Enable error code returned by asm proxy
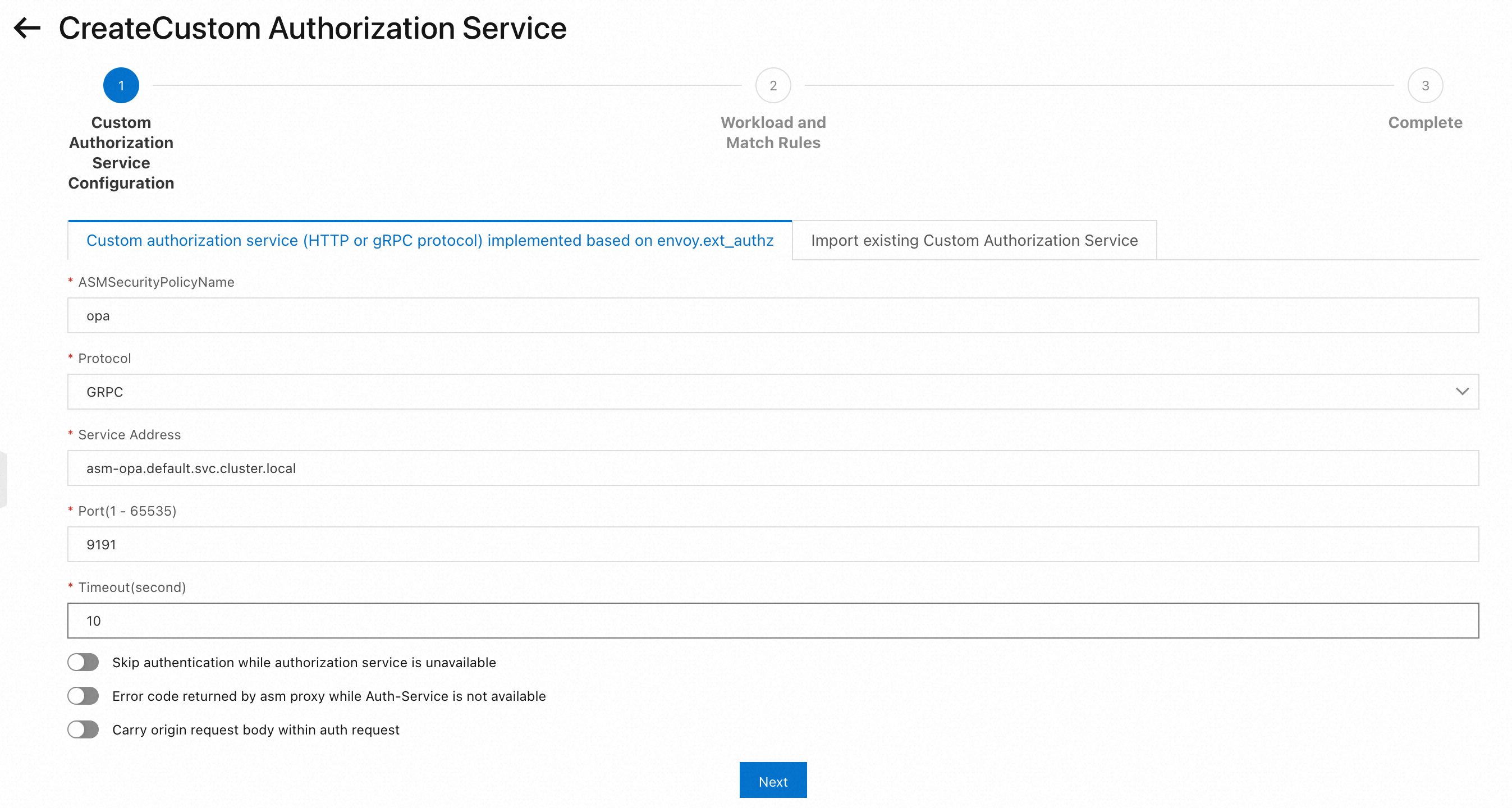Image resolution: width=1512 pixels, height=808 pixels. (83, 696)
